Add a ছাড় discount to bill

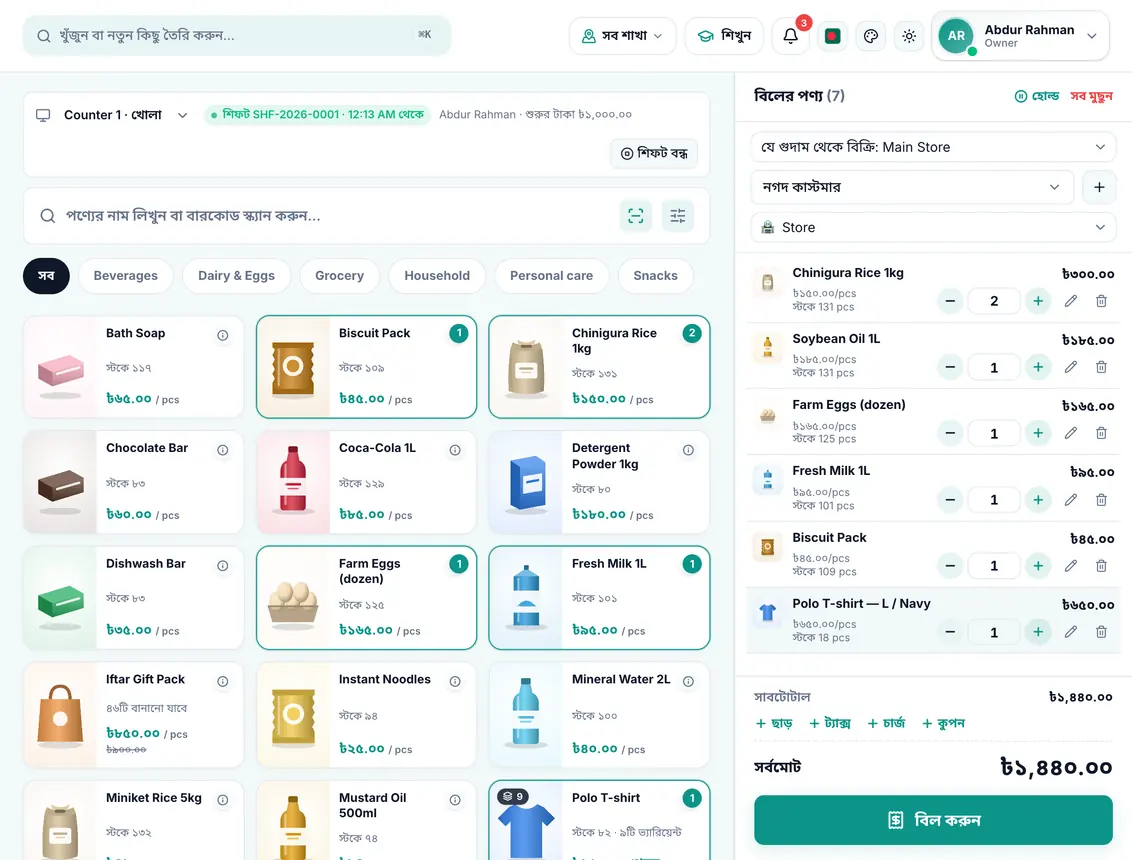point(774,723)
